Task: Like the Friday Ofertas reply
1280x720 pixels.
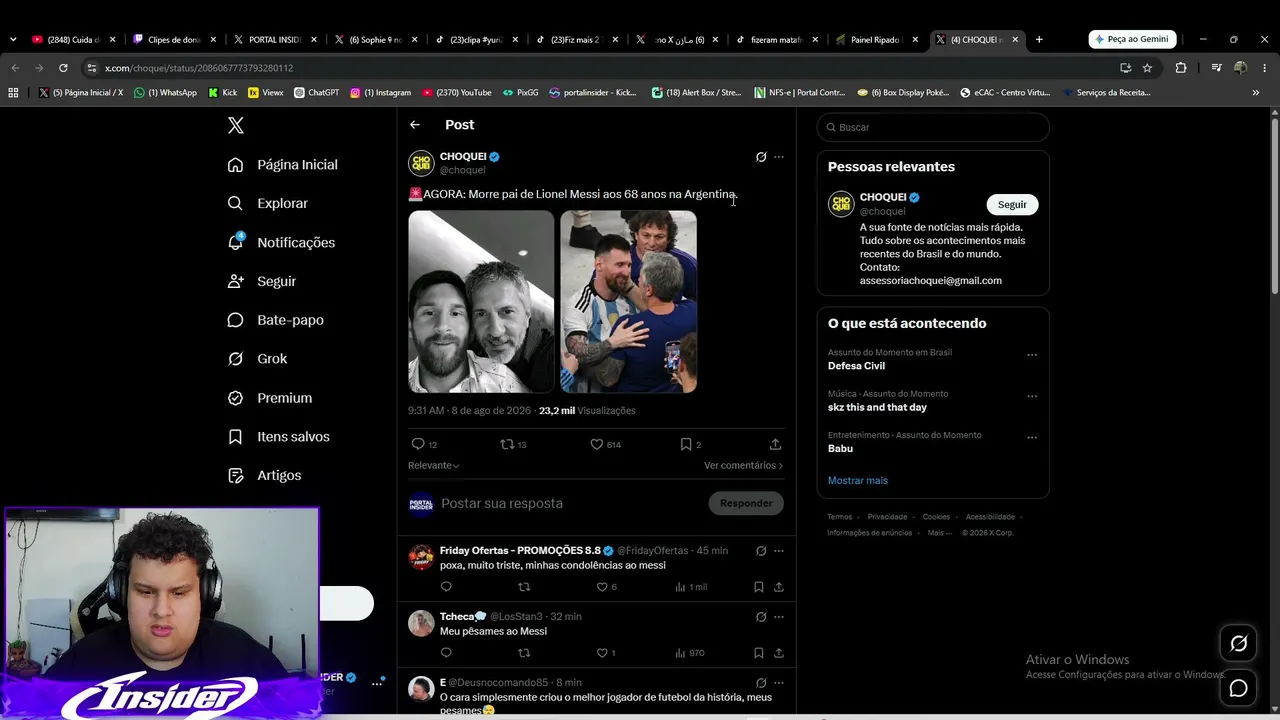Action: [602, 587]
